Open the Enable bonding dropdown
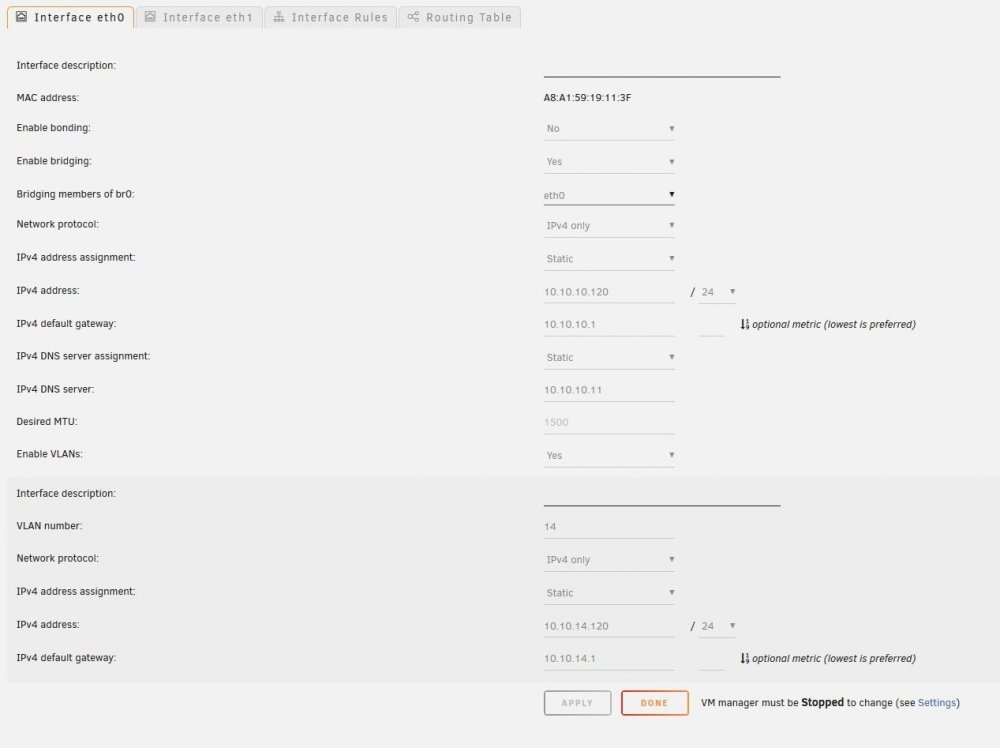1000x748 pixels. (609, 129)
